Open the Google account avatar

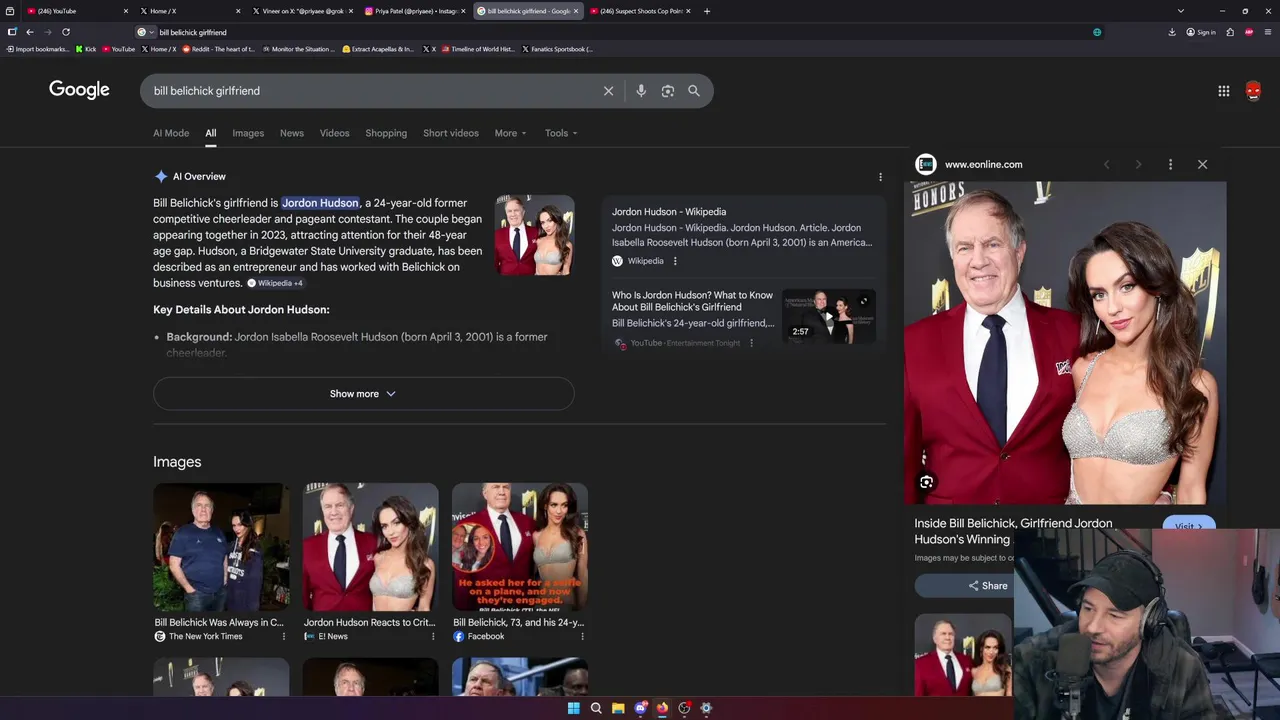coord(1253,91)
